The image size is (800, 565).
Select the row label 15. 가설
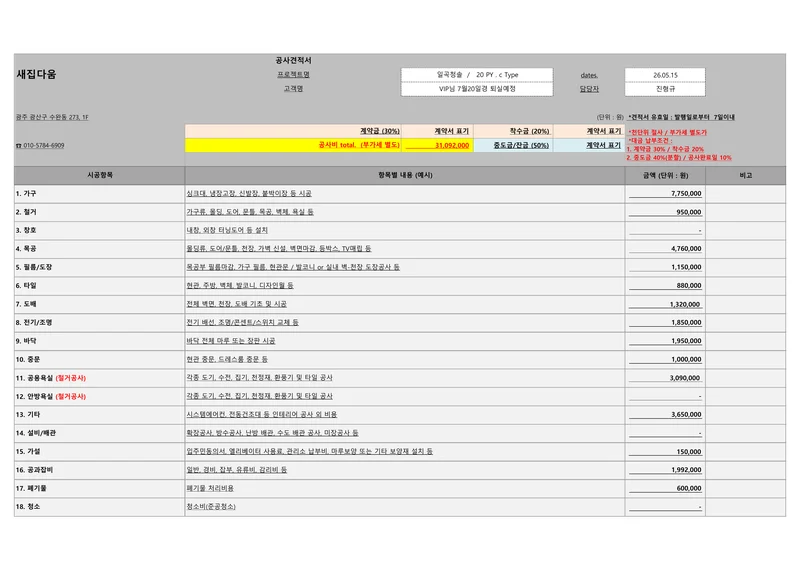pos(28,452)
